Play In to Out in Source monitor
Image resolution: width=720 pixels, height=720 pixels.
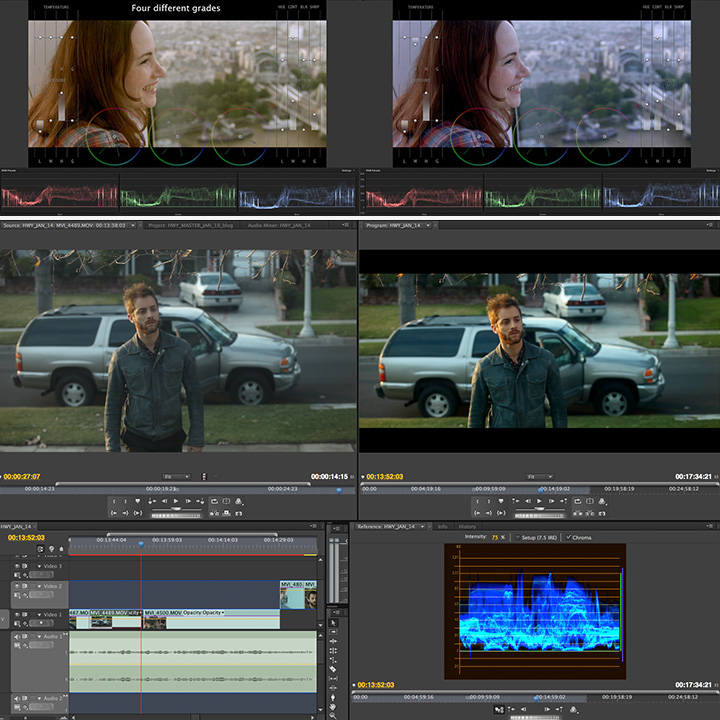point(137,513)
